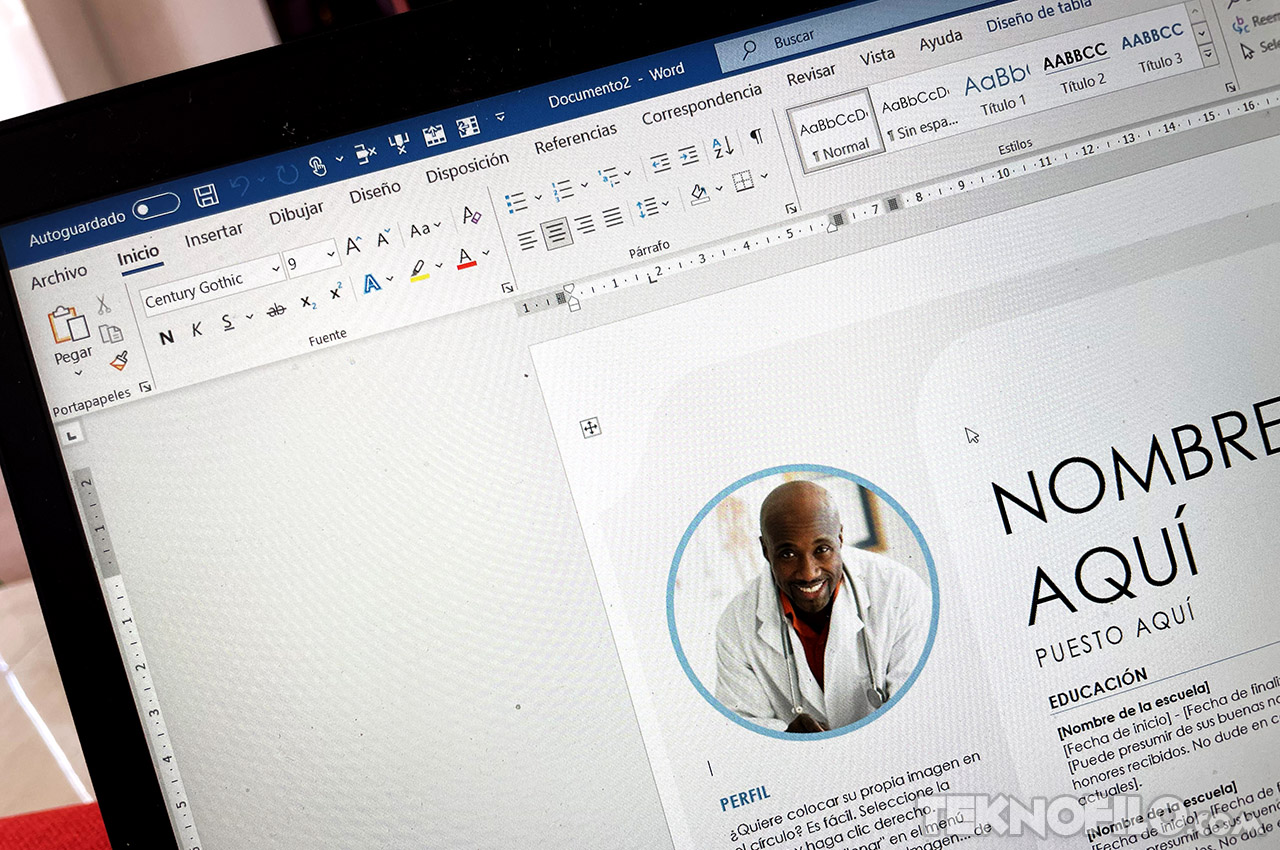
Task: Click the A-Z sort icon
Action: click(723, 147)
